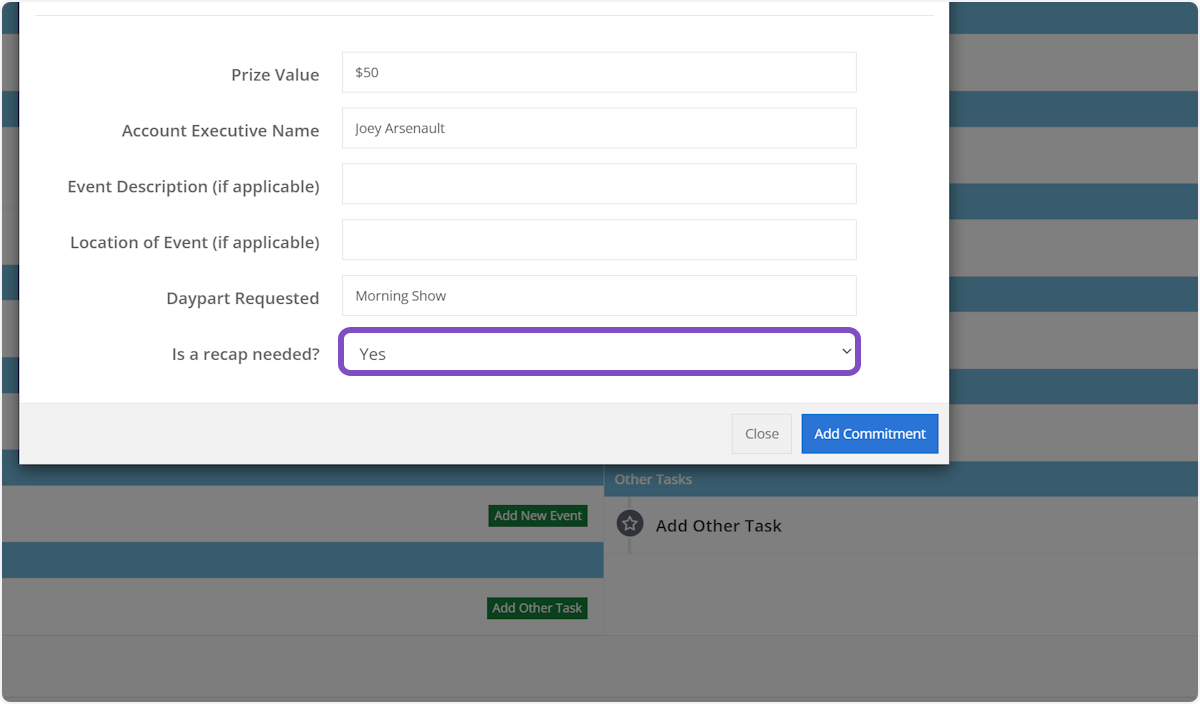The width and height of the screenshot is (1200, 704).
Task: Click the 'Account Executive Name' label
Action: (x=220, y=131)
